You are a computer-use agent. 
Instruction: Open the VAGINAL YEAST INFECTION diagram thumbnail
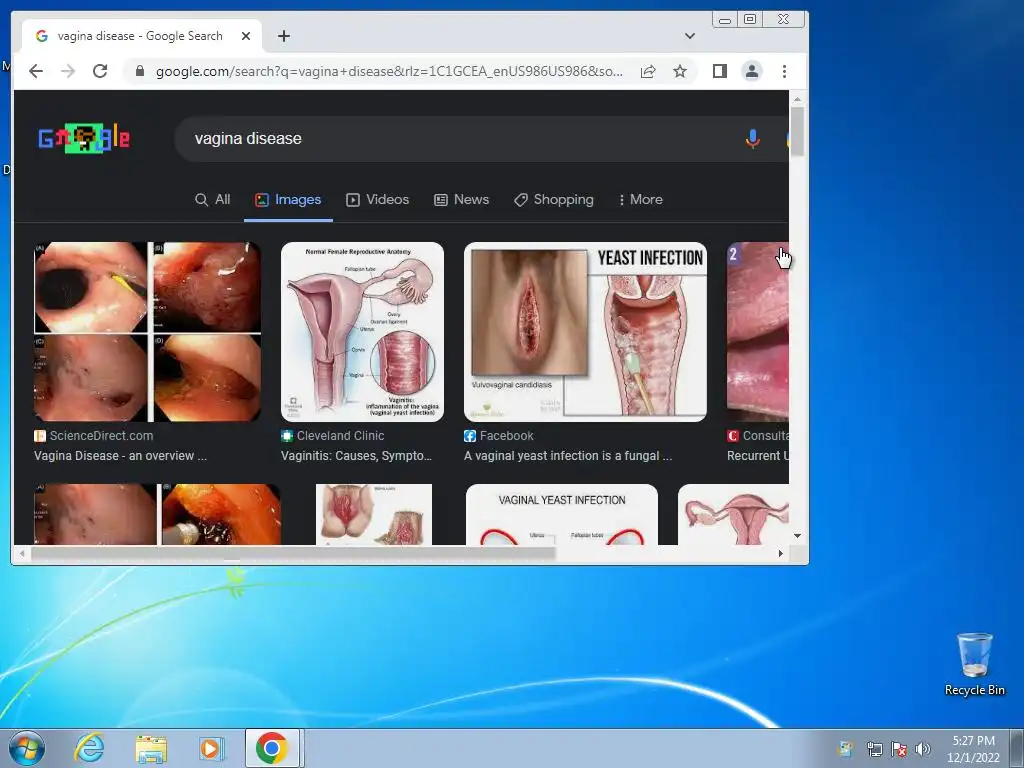tap(562, 515)
